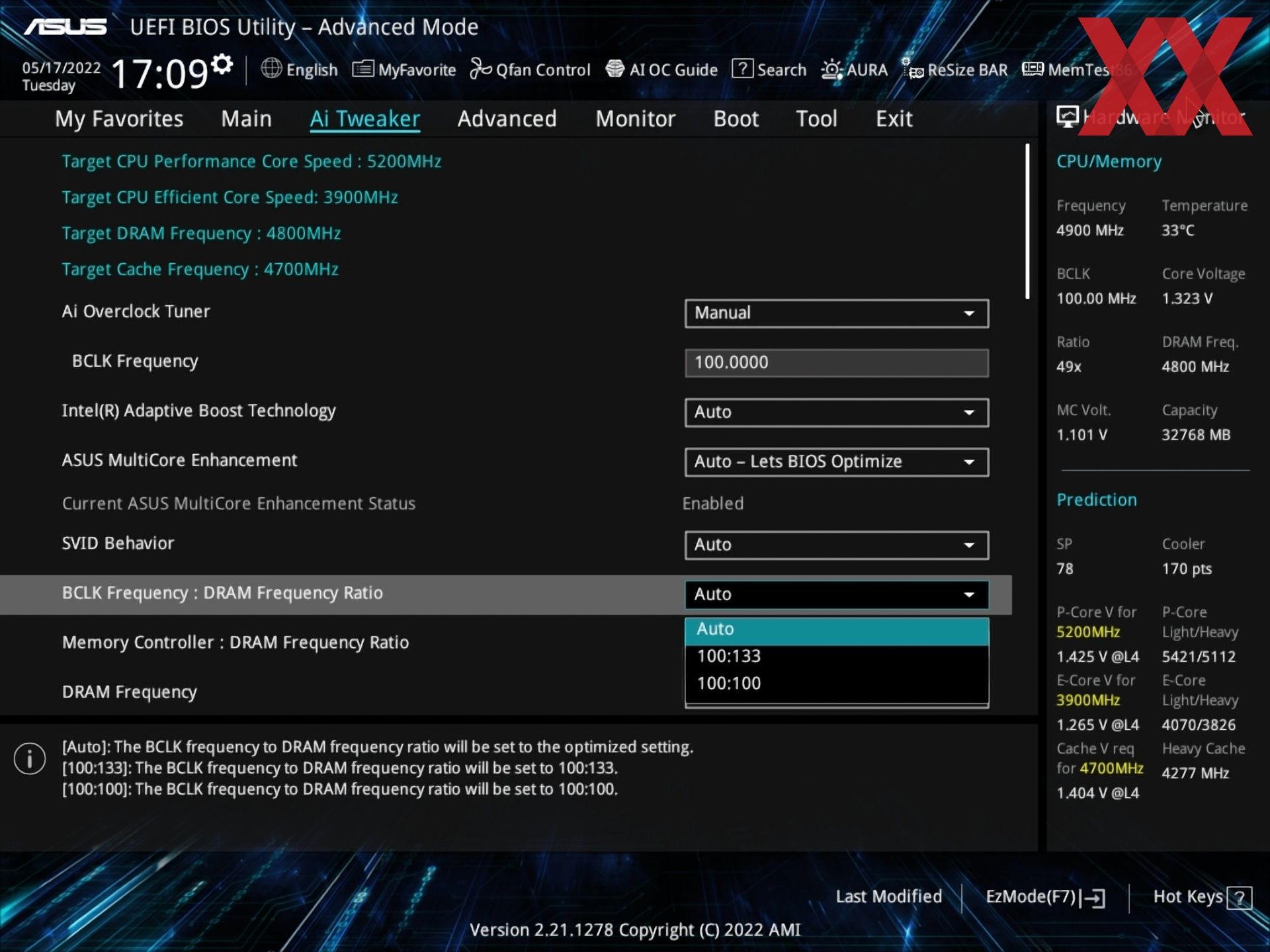Viewport: 1270px width, 952px height.
Task: Expand ASUS MultiCore Enhancement dropdown
Action: point(836,462)
